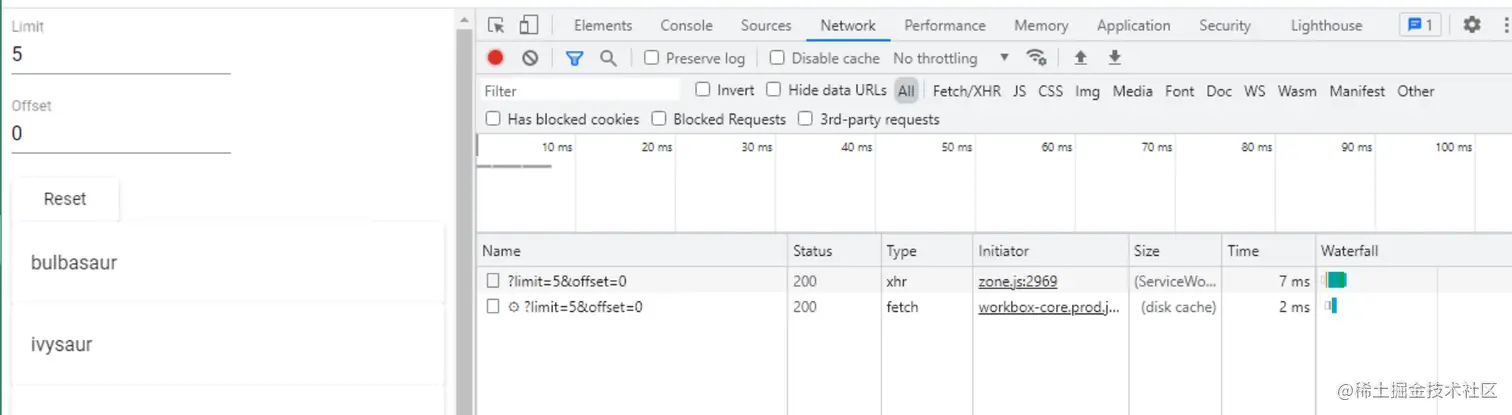Viewport: 1512px width, 415px height.
Task: Stop recording network log red button
Action: 496,58
